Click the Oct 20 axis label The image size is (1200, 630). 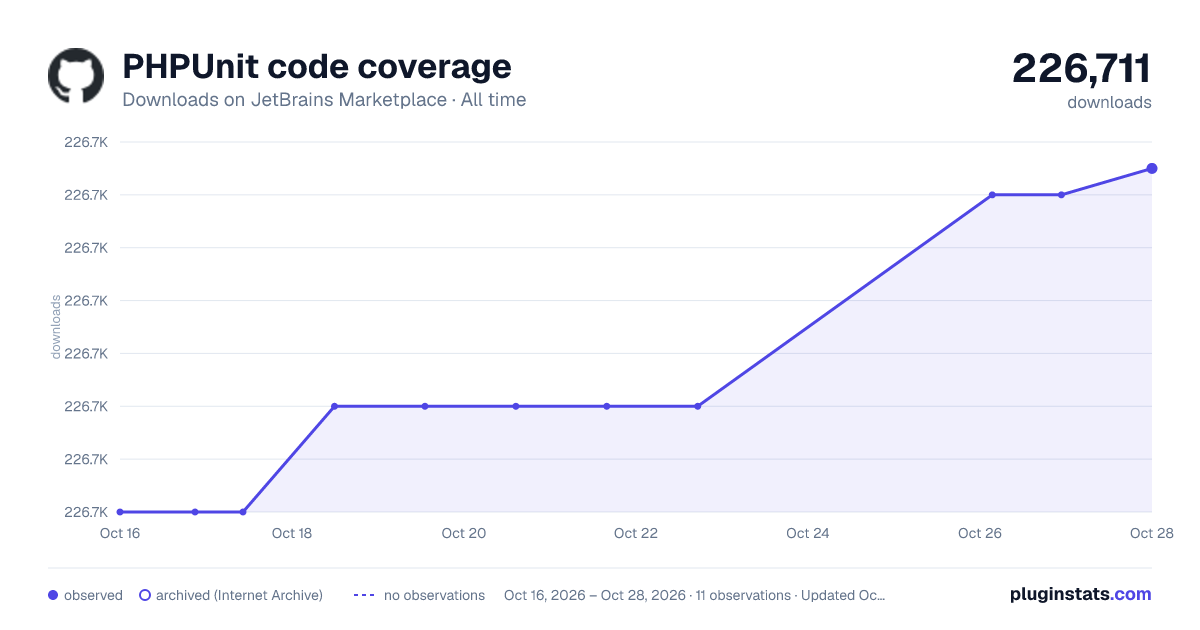[x=464, y=533]
